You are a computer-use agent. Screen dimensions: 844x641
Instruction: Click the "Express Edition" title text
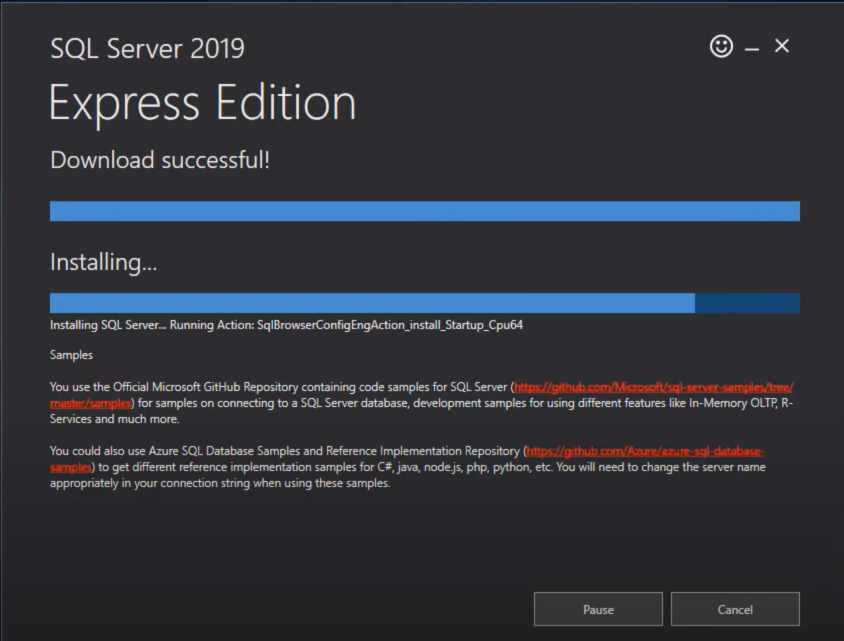(202, 102)
